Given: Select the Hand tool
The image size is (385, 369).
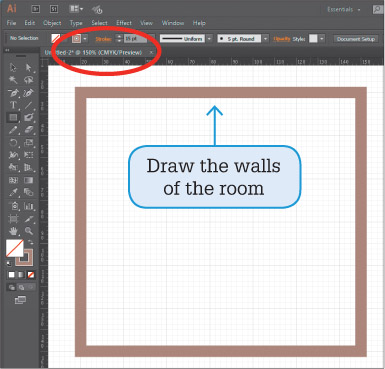Looking at the screenshot, I should [13, 231].
